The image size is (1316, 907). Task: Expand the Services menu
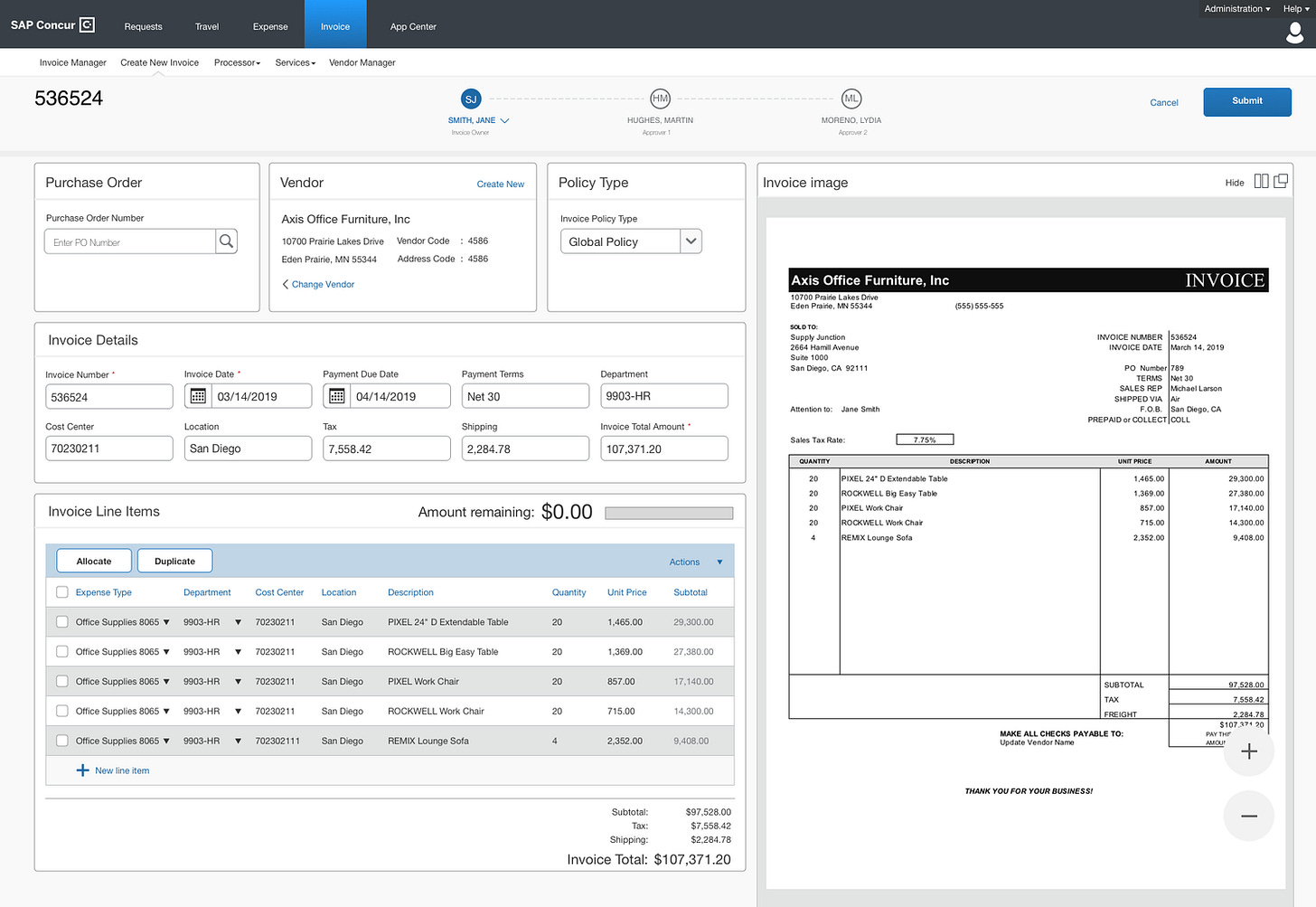tap(296, 62)
